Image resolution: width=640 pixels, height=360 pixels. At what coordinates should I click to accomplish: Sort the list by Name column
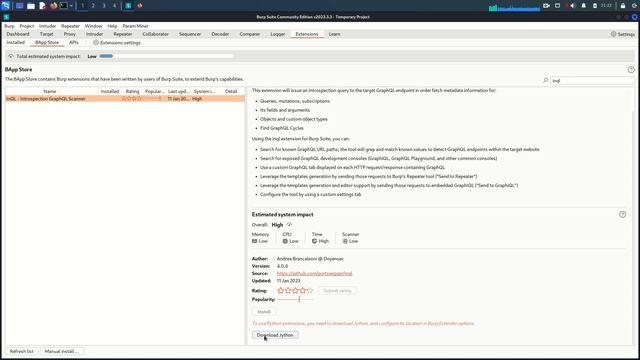51,91
